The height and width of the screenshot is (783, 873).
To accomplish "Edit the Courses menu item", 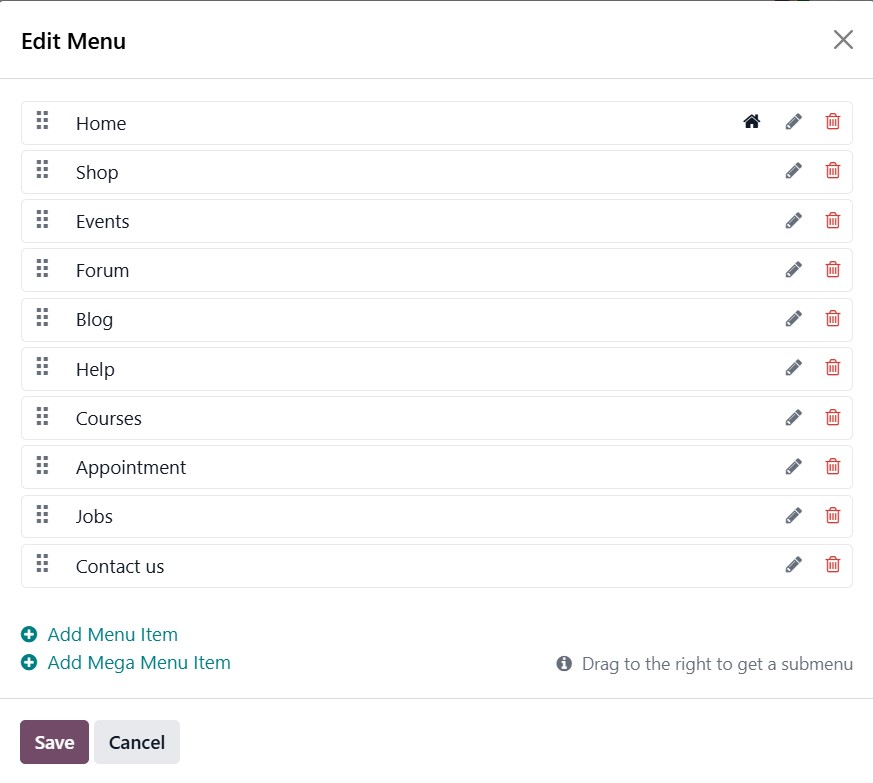I will click(794, 417).
